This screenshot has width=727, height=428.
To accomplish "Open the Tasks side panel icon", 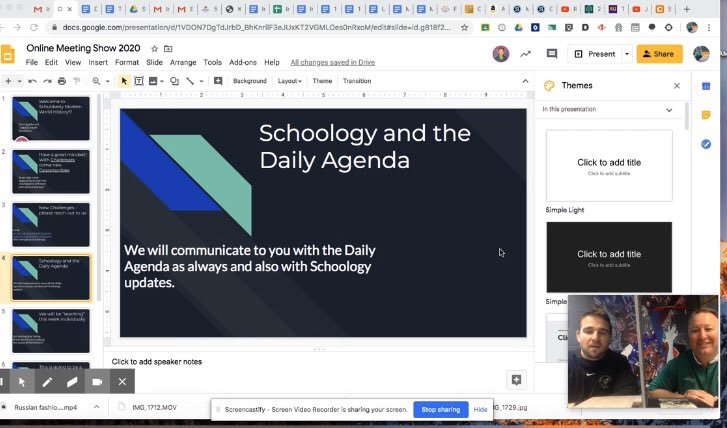I will [706, 144].
